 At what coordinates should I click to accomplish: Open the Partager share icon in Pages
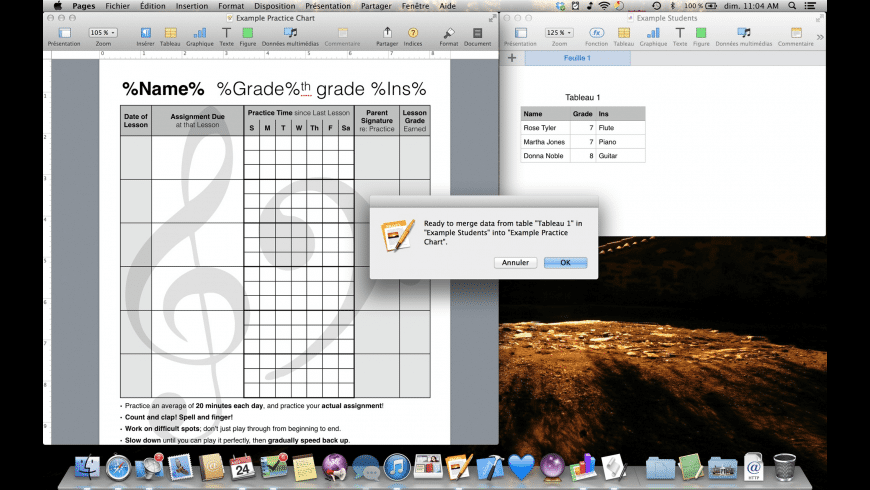point(387,34)
